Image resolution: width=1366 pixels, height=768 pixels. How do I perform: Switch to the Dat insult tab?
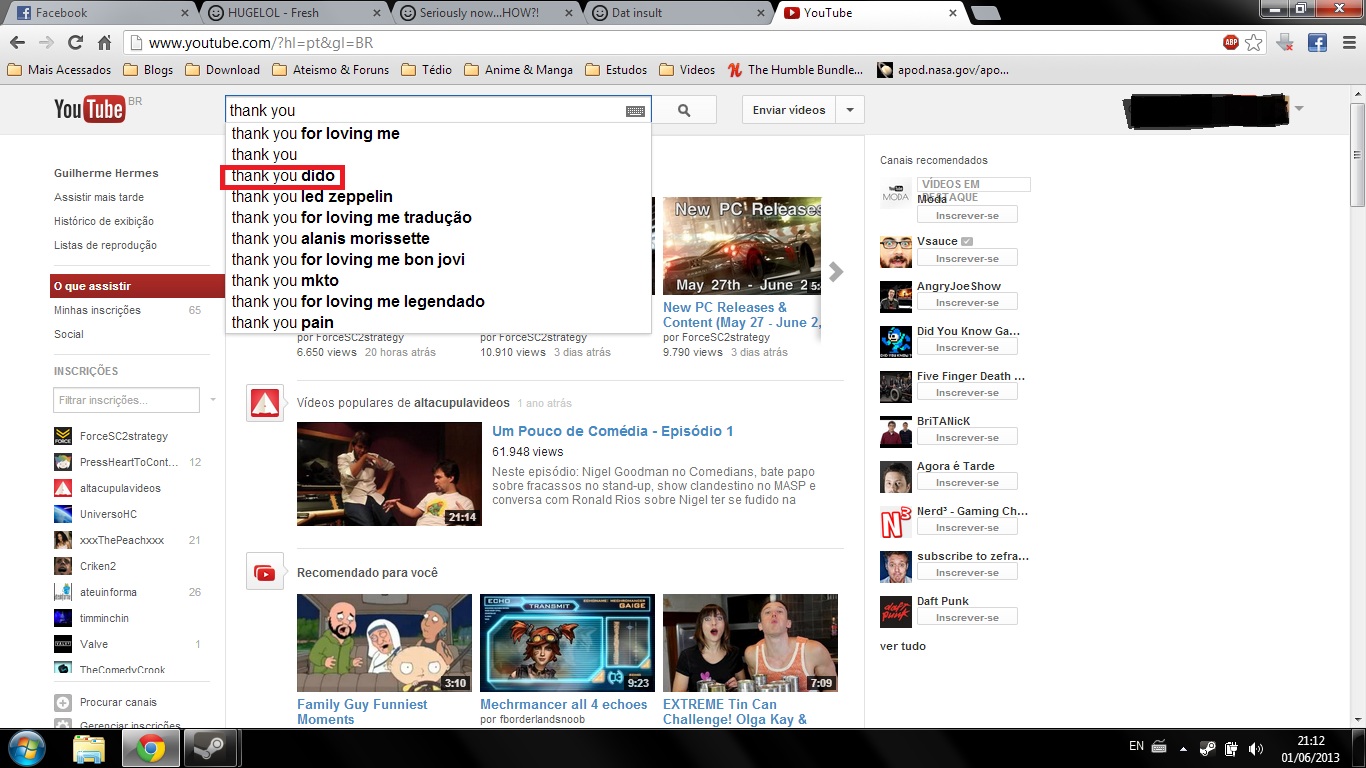(x=676, y=13)
